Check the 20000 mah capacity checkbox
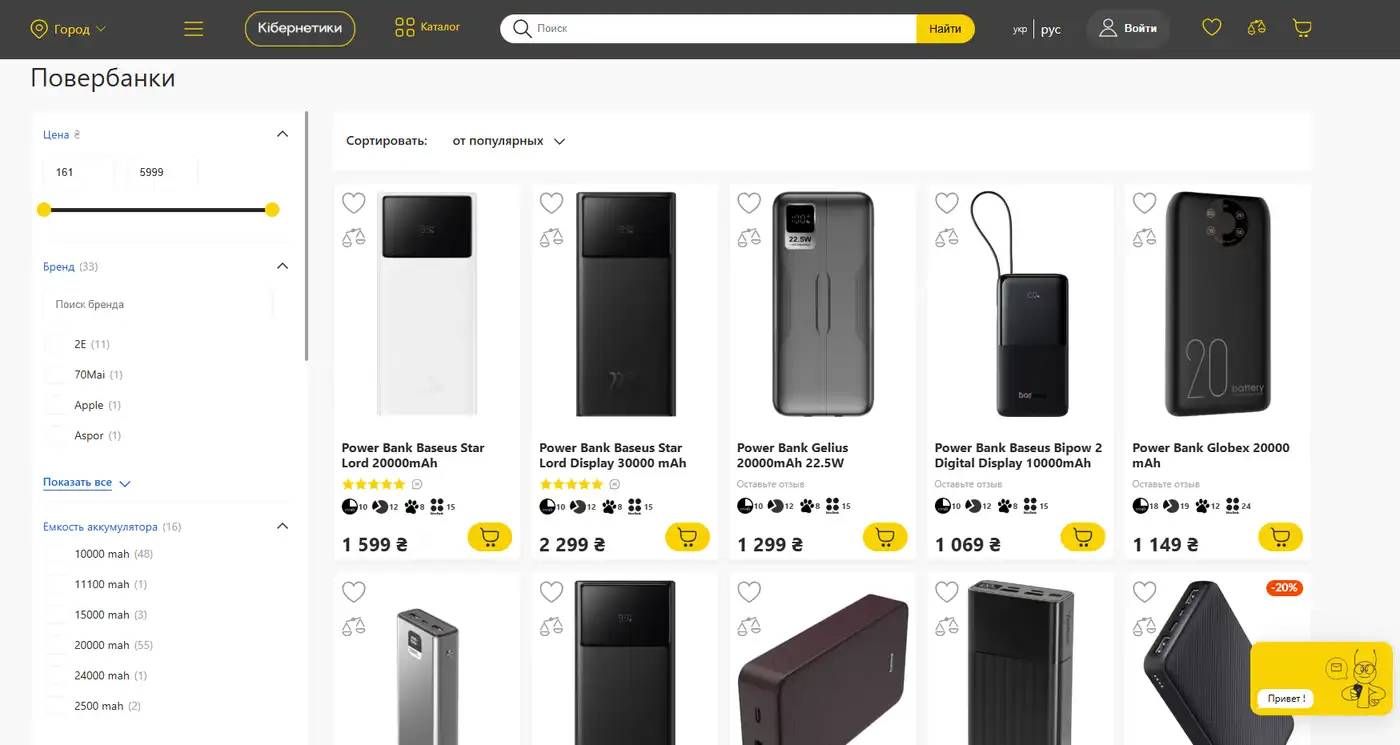 pos(56,645)
